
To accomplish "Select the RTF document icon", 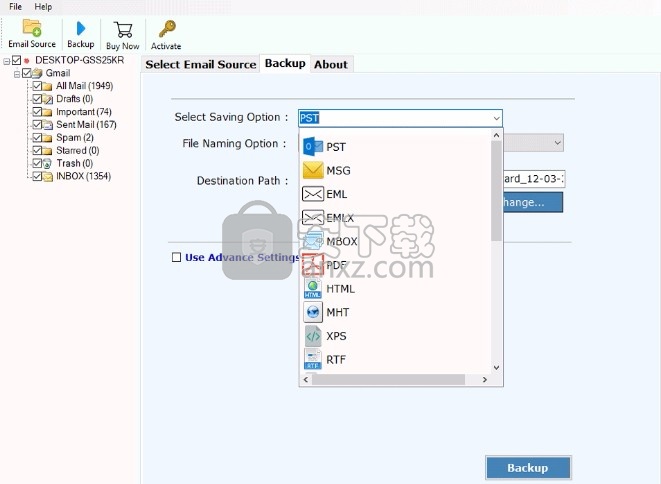I will pyautogui.click(x=313, y=359).
